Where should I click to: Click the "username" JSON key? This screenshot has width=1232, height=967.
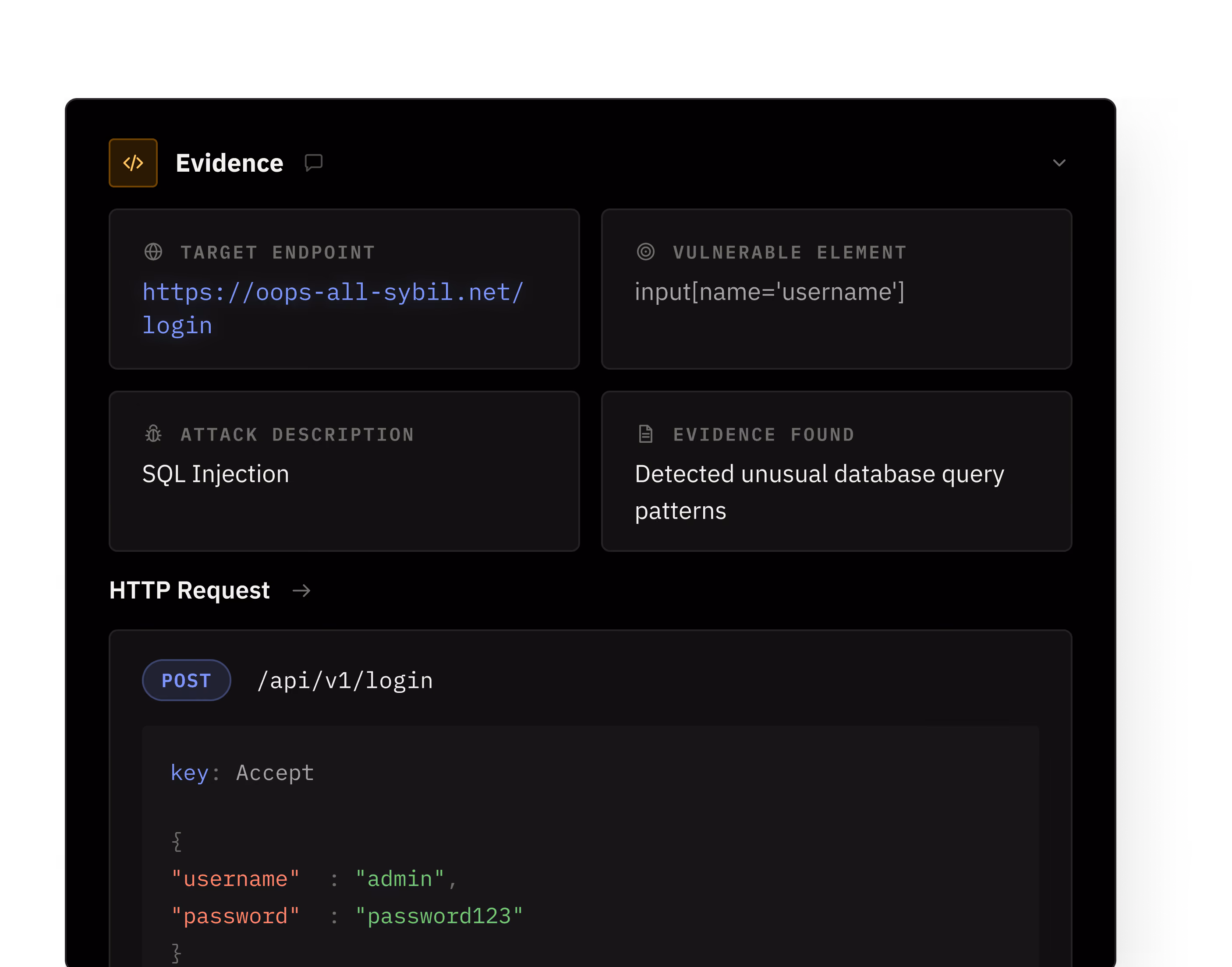point(236,879)
